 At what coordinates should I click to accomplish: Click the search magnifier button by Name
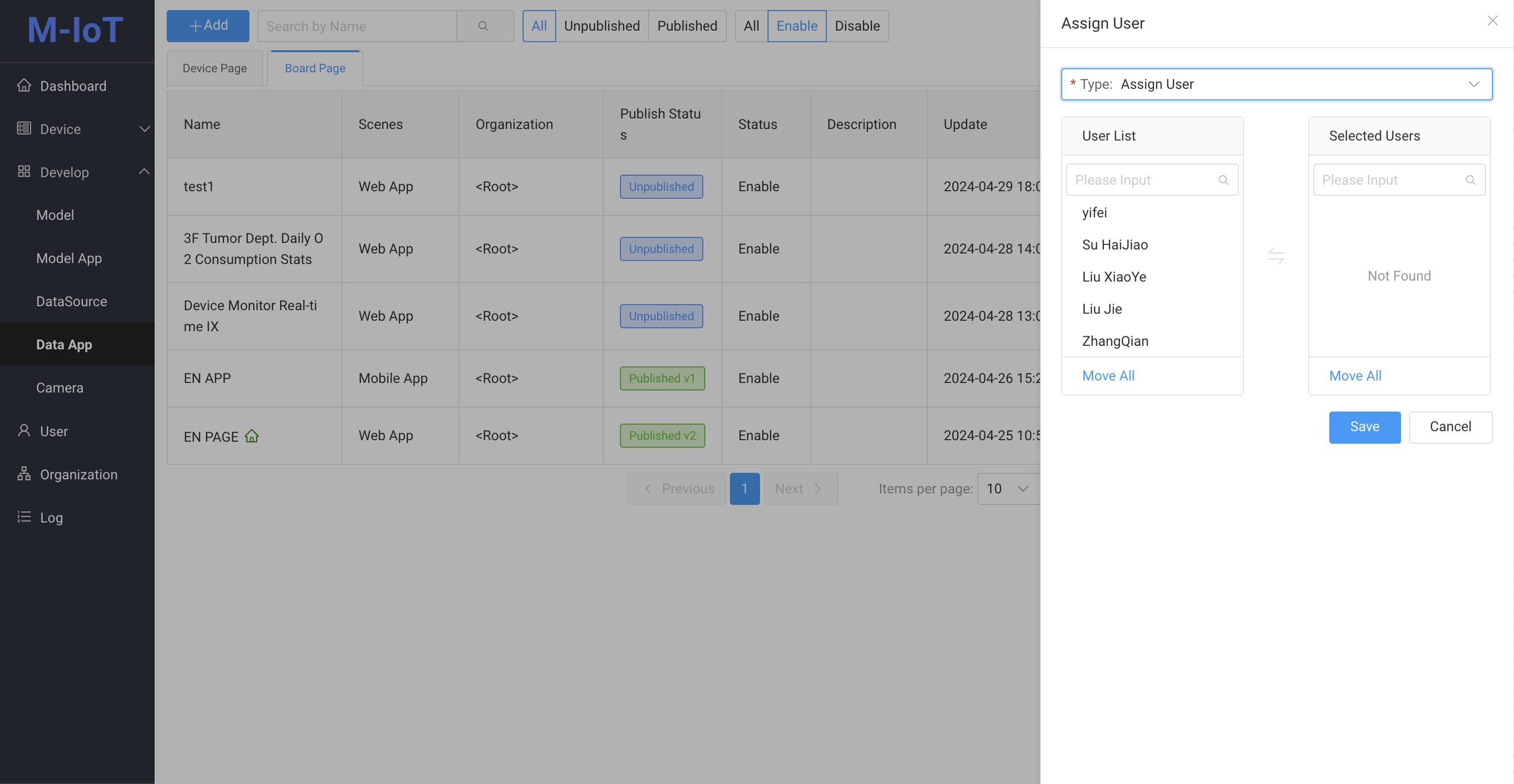click(483, 26)
